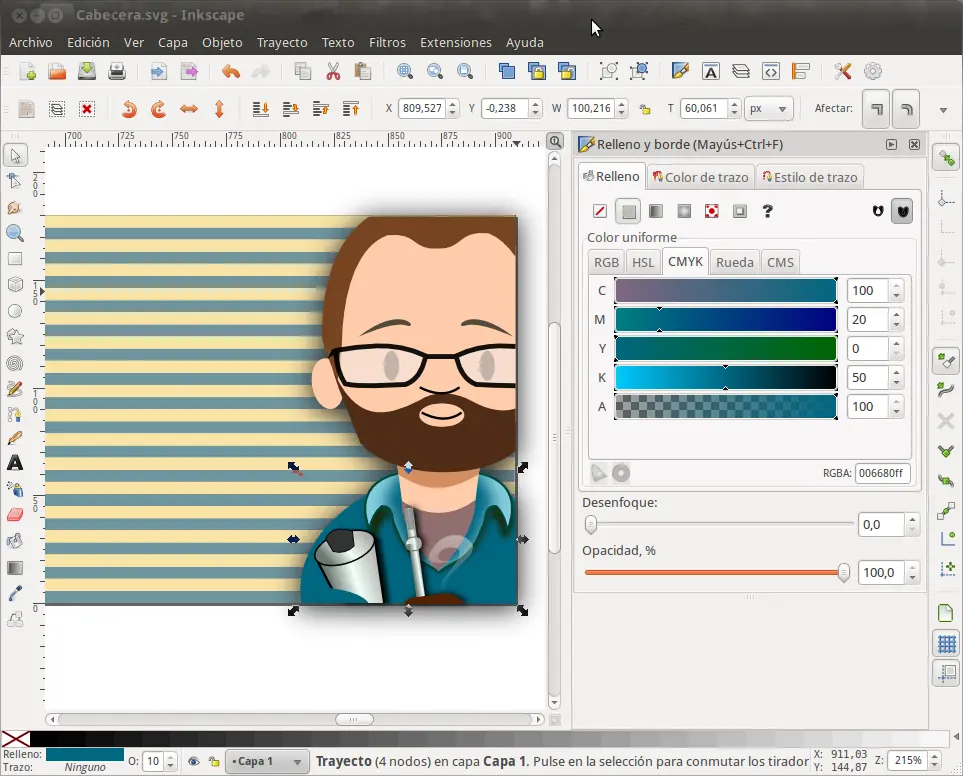Expand the tool controls overflow arrow
Screen dimensions: 963x776
[942, 110]
